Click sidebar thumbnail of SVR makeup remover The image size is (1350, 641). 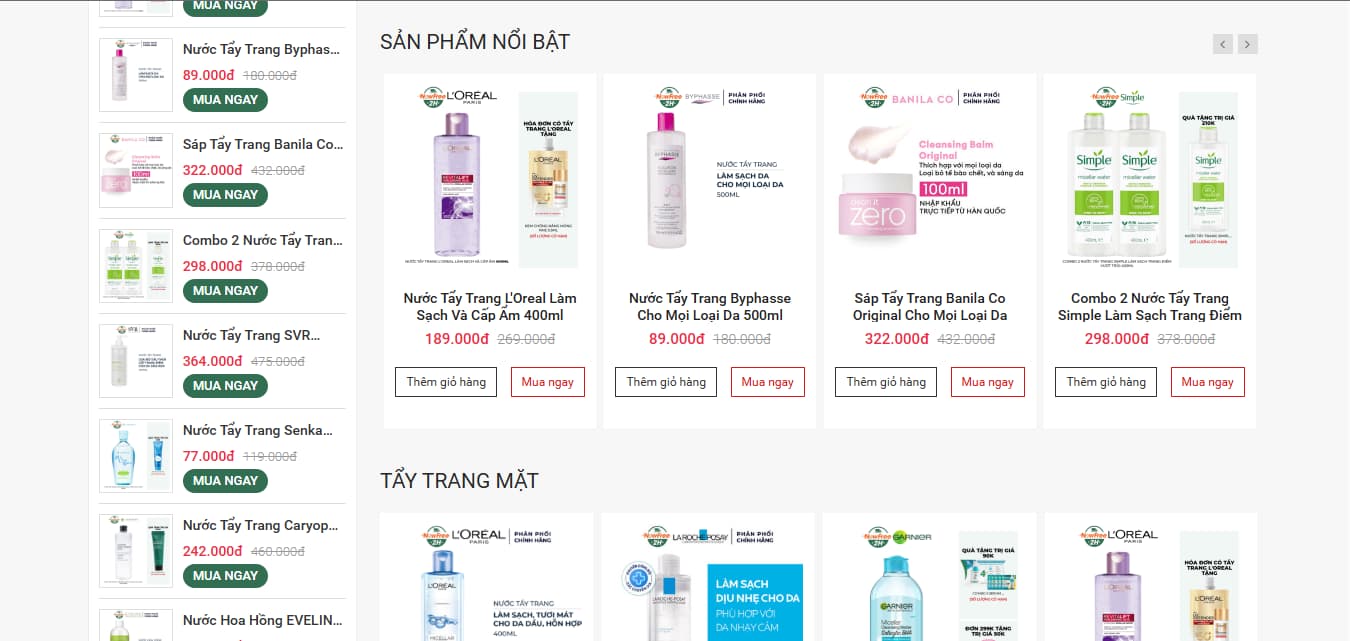(136, 361)
